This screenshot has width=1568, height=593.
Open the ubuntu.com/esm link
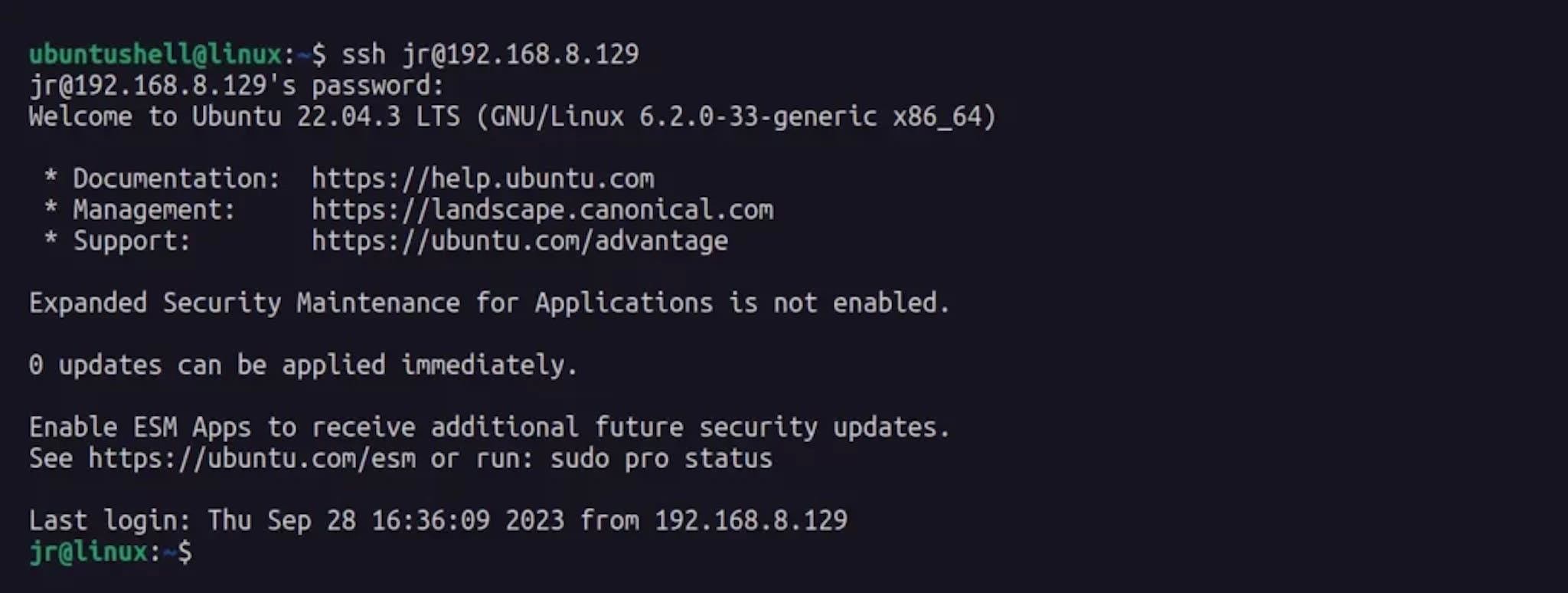252,458
